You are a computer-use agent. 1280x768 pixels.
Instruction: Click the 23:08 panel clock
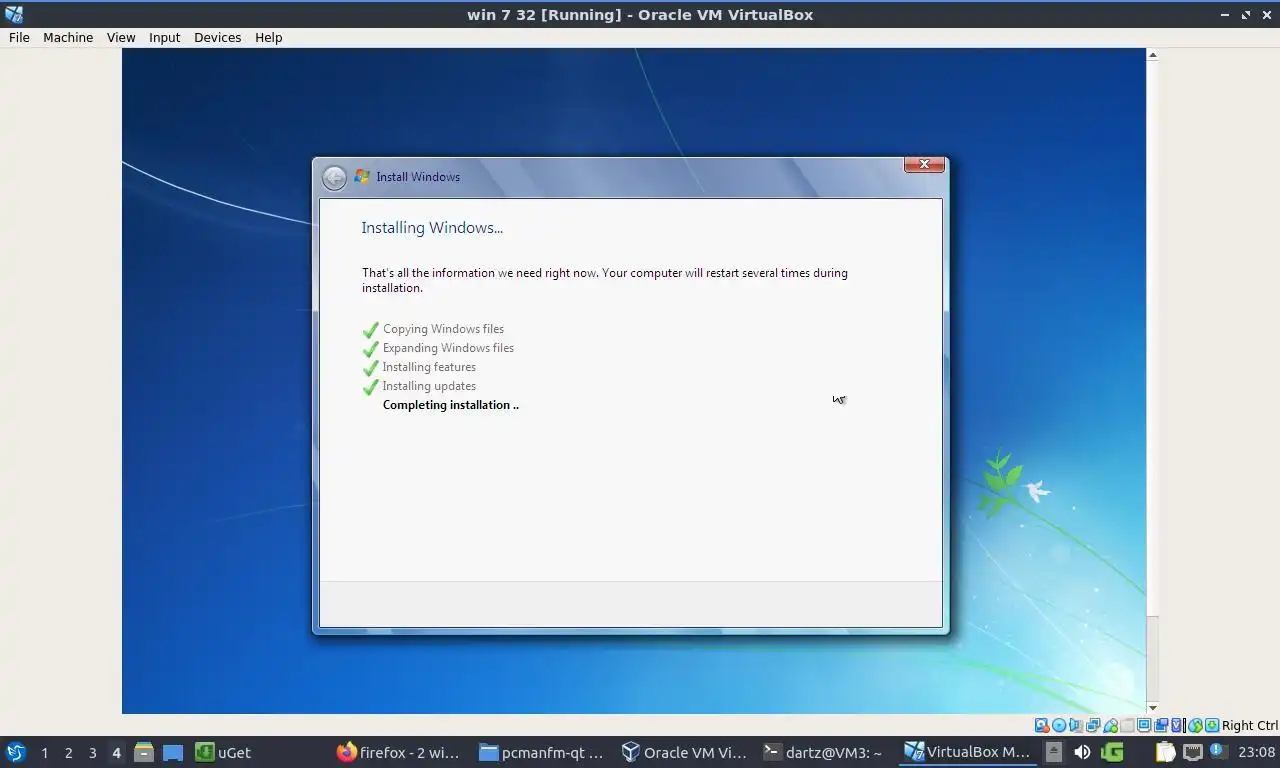coord(1257,752)
